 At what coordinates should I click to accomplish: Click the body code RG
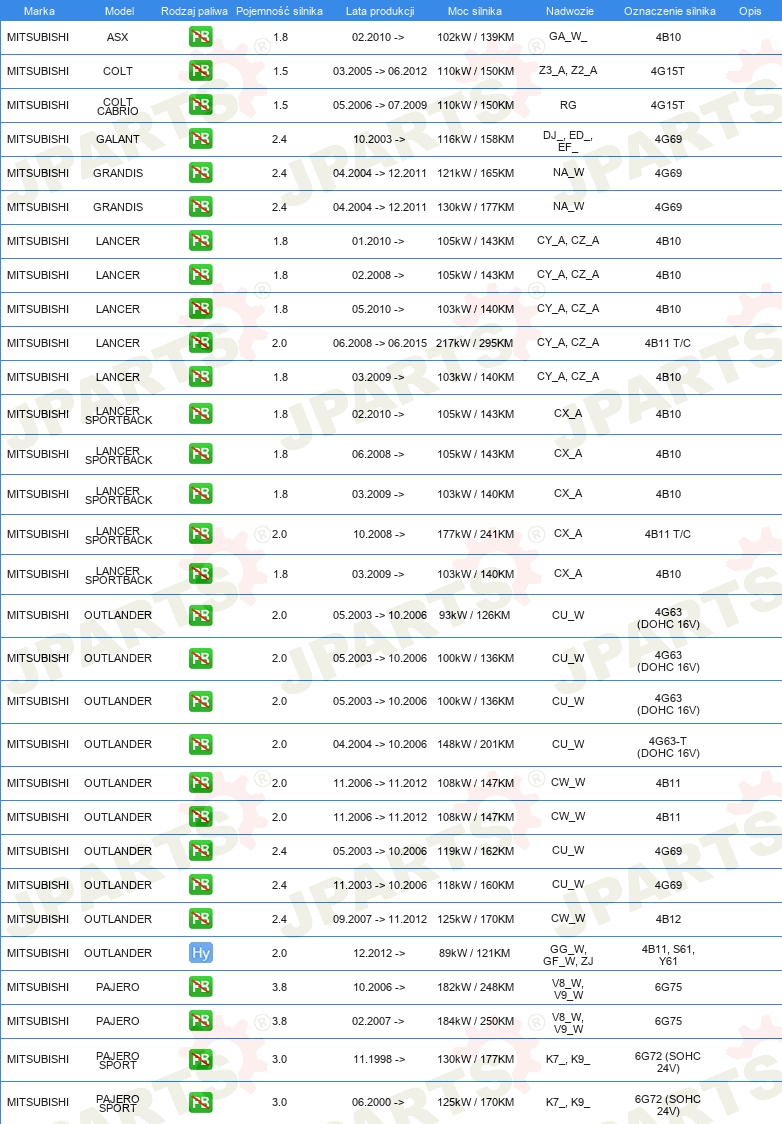[x=568, y=105]
